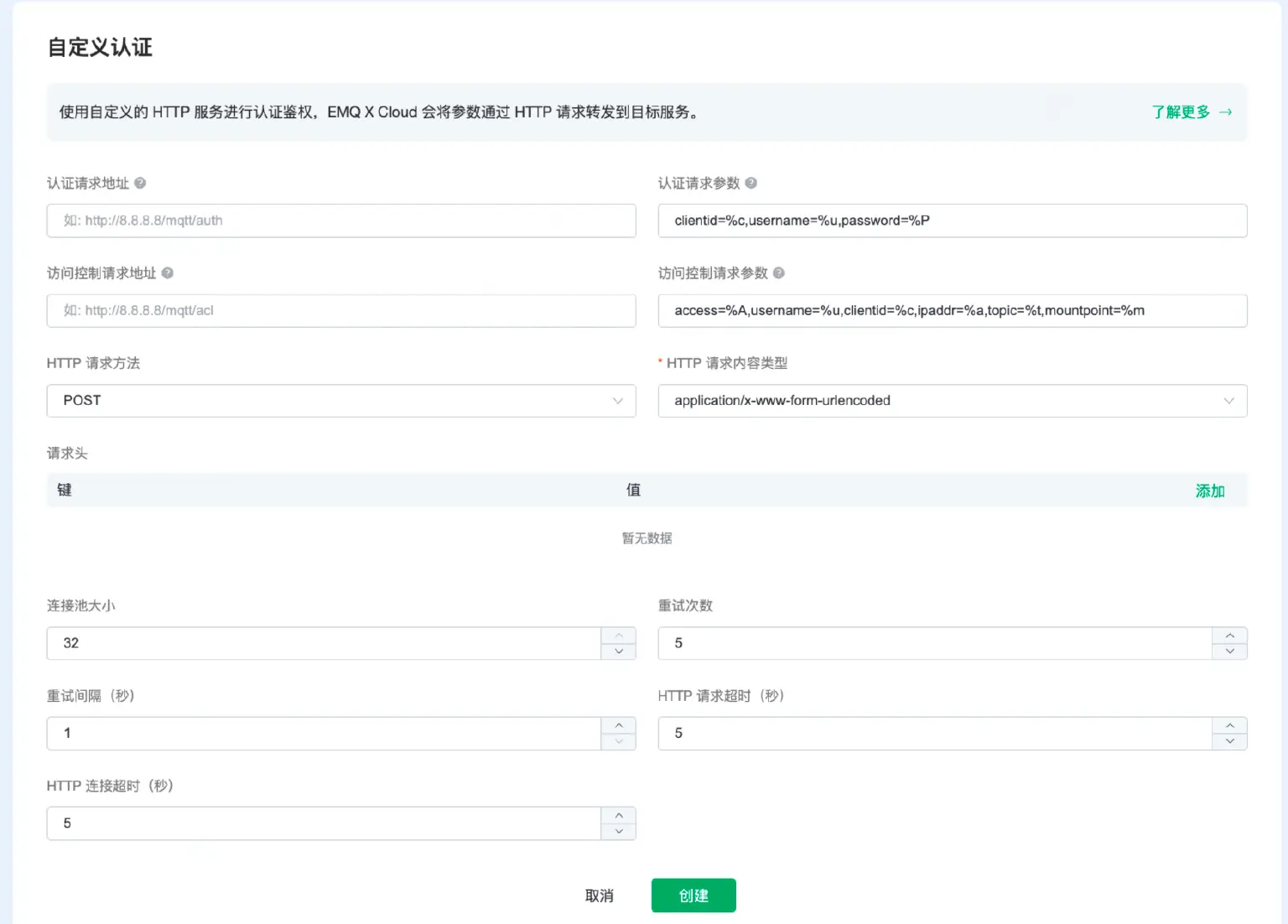Click help icon beside 认证请求地址 label
1288x924 pixels.
click(x=140, y=183)
